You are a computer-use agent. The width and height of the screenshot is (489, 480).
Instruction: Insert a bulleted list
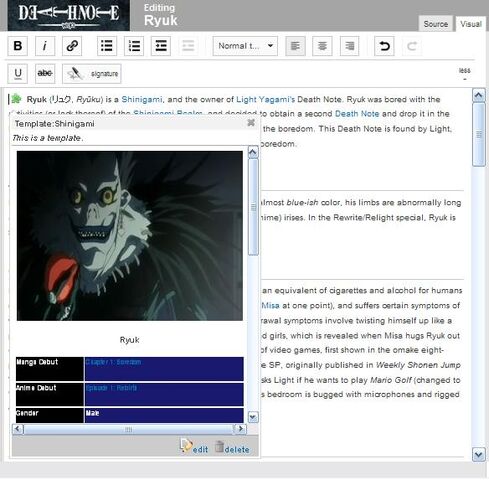click(x=107, y=46)
